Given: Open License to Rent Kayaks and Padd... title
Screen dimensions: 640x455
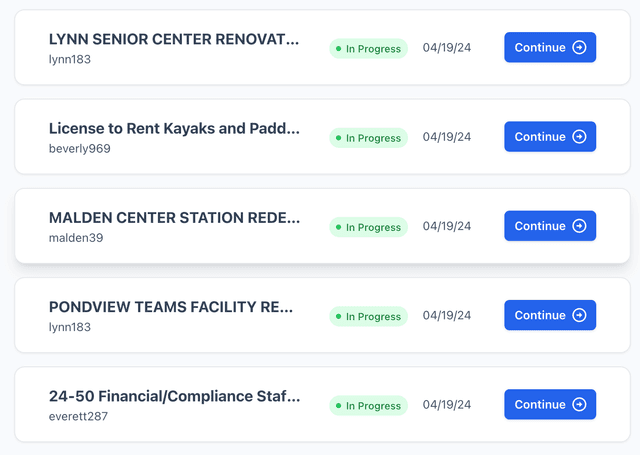Looking at the screenshot, I should click(x=174, y=128).
